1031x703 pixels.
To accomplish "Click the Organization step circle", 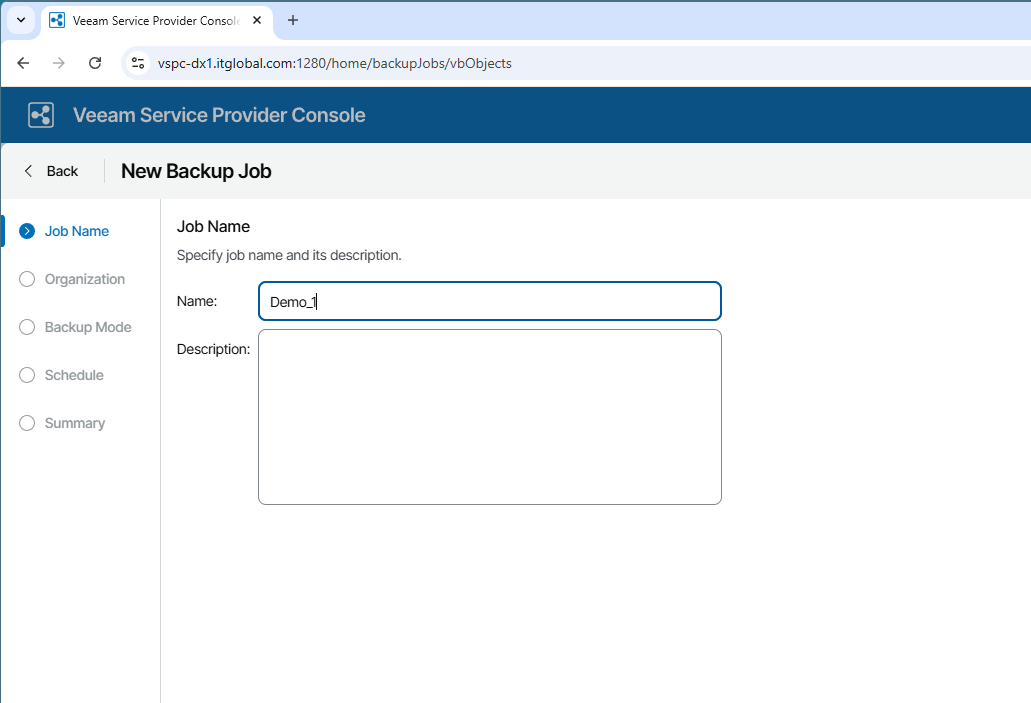I will pyautogui.click(x=27, y=279).
